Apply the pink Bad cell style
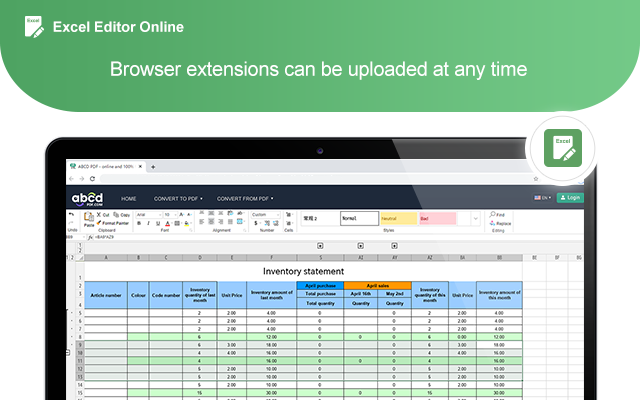 [x=438, y=218]
